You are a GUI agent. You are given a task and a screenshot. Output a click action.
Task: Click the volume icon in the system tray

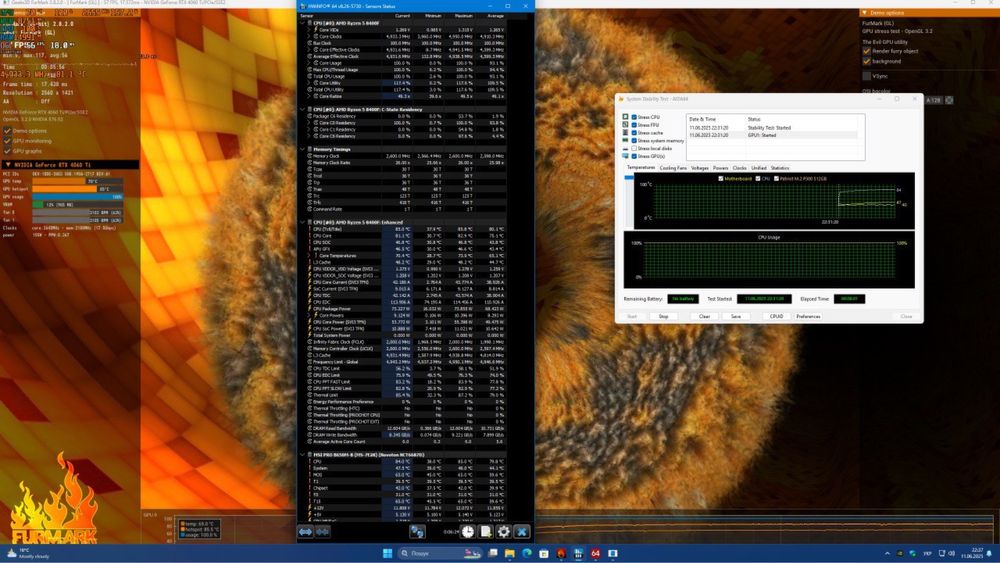point(952,553)
